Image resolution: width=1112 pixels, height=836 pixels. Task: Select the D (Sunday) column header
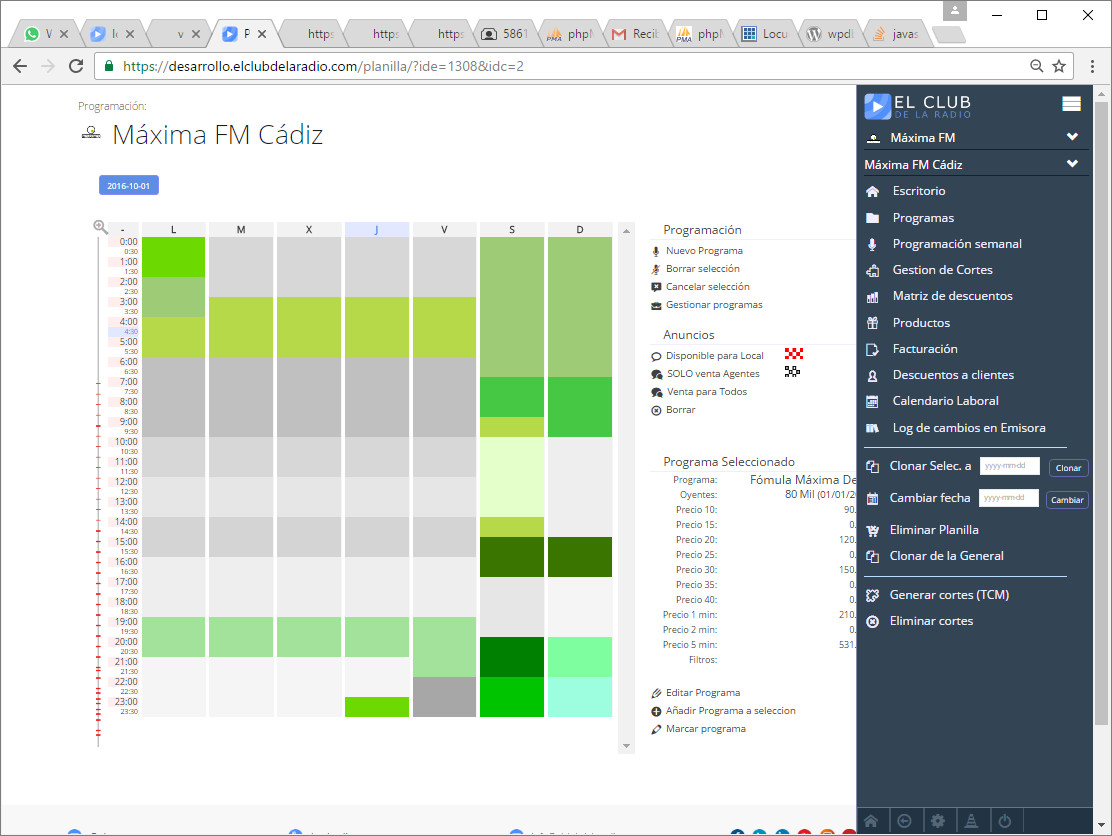pyautogui.click(x=580, y=230)
